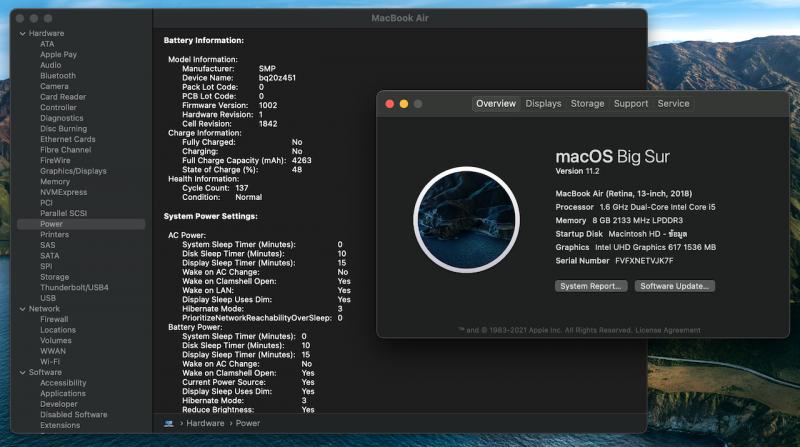Image resolution: width=800 pixels, height=447 pixels.
Task: Select Parallel SCSI in sidebar
Action: pos(63,213)
